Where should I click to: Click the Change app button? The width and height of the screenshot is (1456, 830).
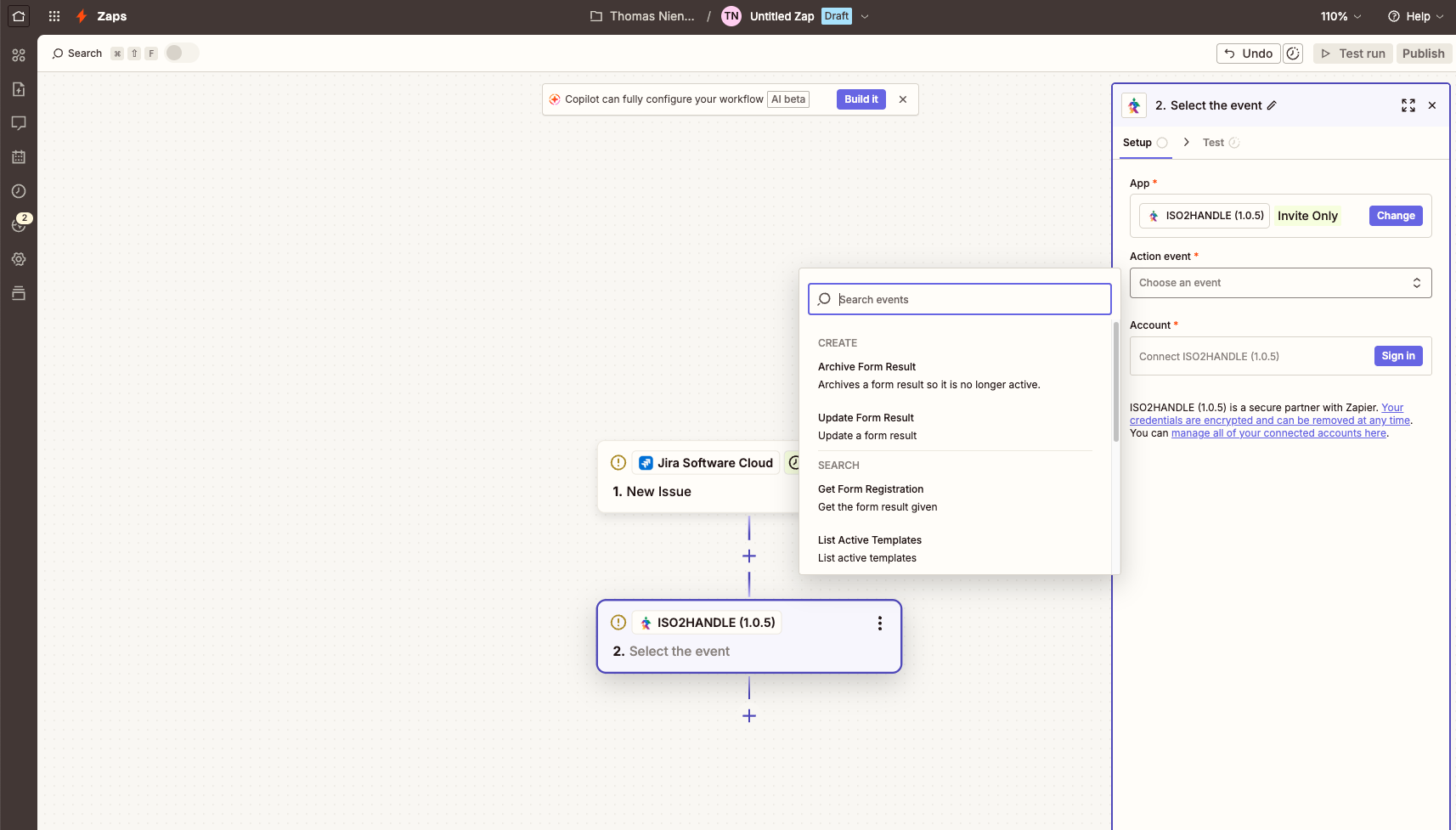click(x=1395, y=216)
